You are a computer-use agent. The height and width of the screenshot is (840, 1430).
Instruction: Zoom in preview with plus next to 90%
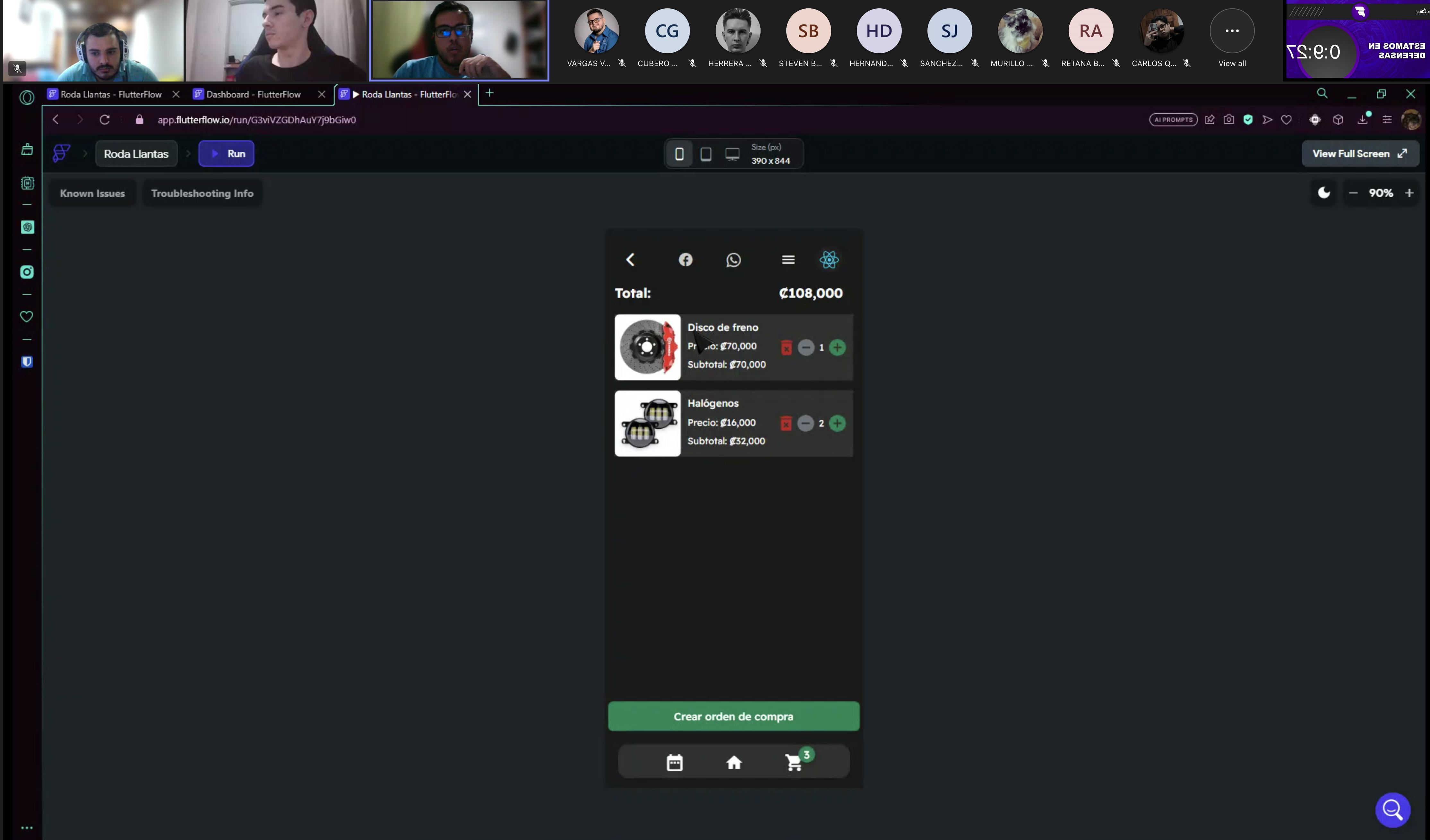click(x=1409, y=193)
